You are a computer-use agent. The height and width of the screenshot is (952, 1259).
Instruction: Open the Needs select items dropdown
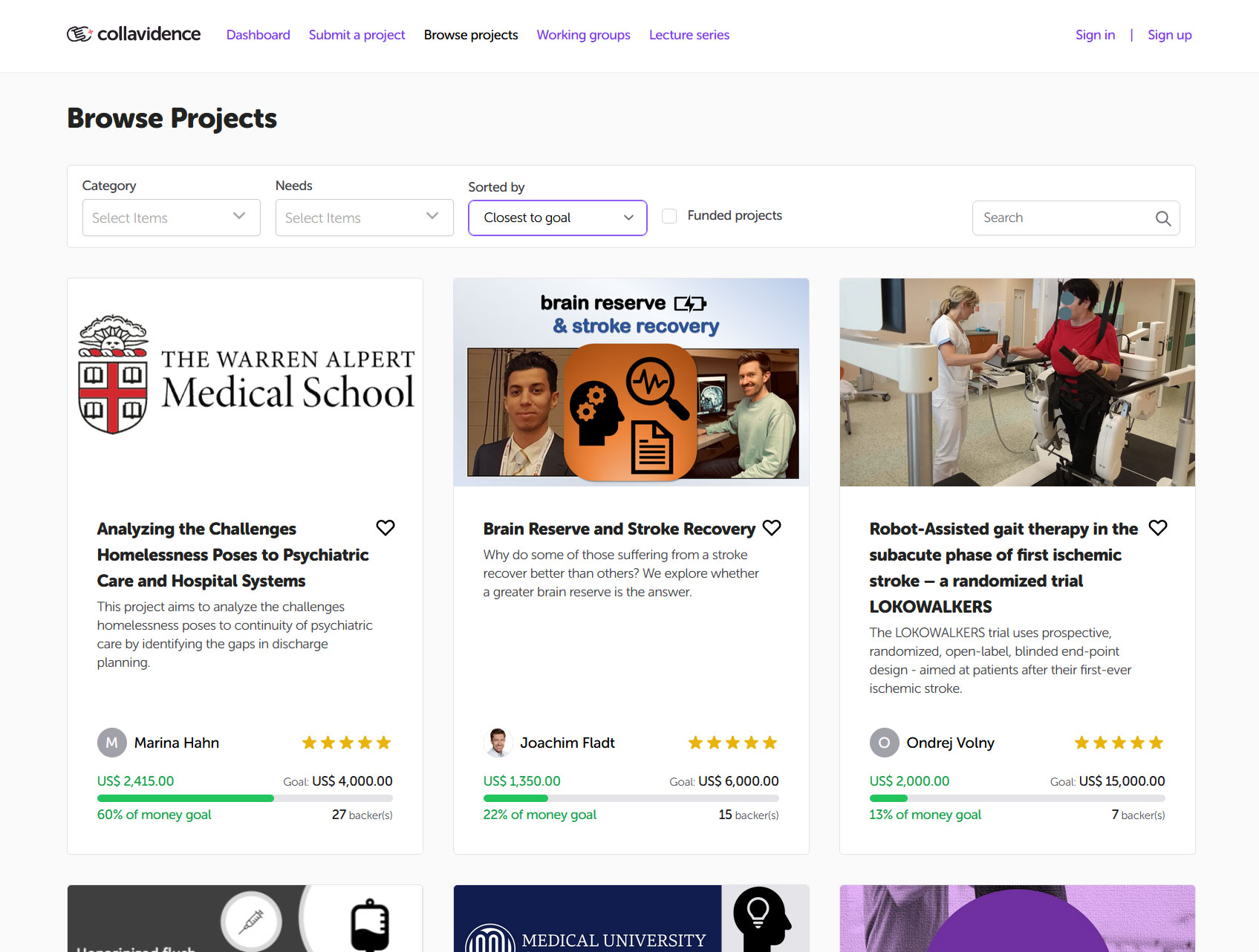click(364, 218)
